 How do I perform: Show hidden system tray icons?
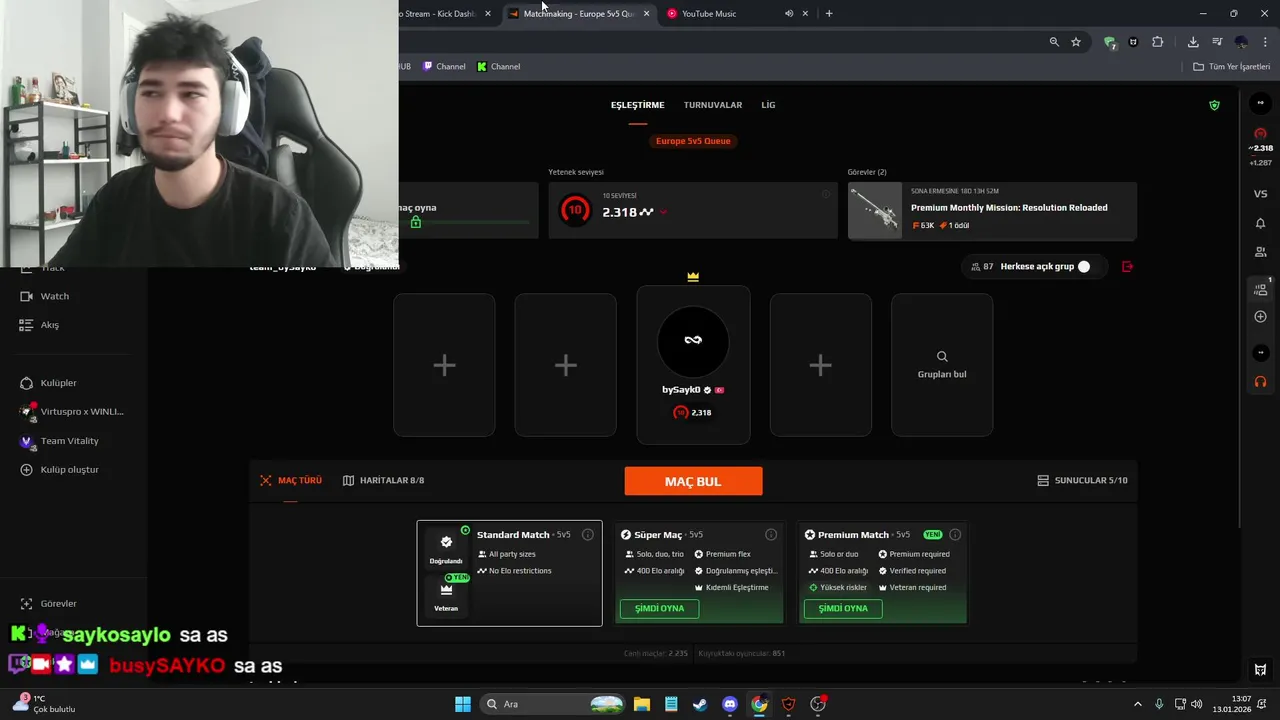[1137, 704]
